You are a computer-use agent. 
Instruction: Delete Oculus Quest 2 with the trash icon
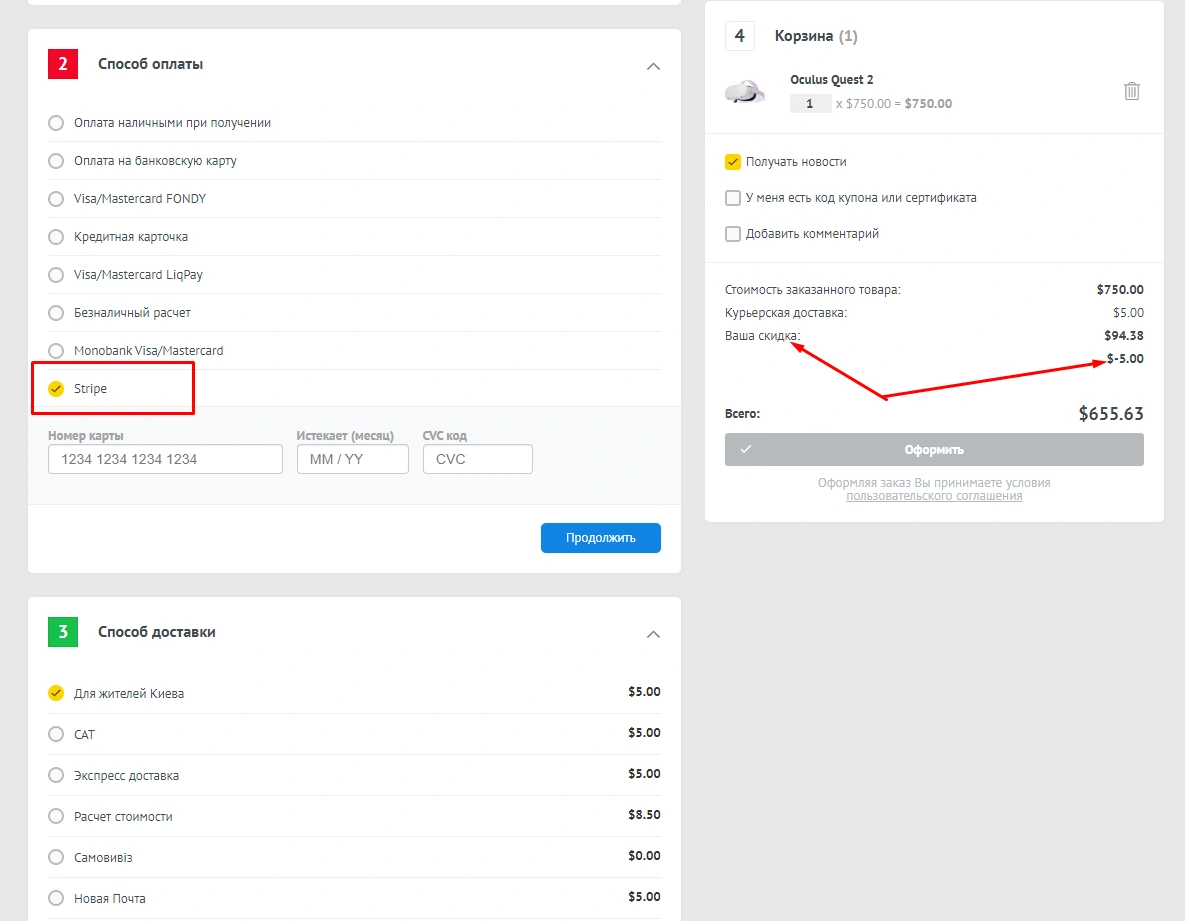pyautogui.click(x=1131, y=91)
